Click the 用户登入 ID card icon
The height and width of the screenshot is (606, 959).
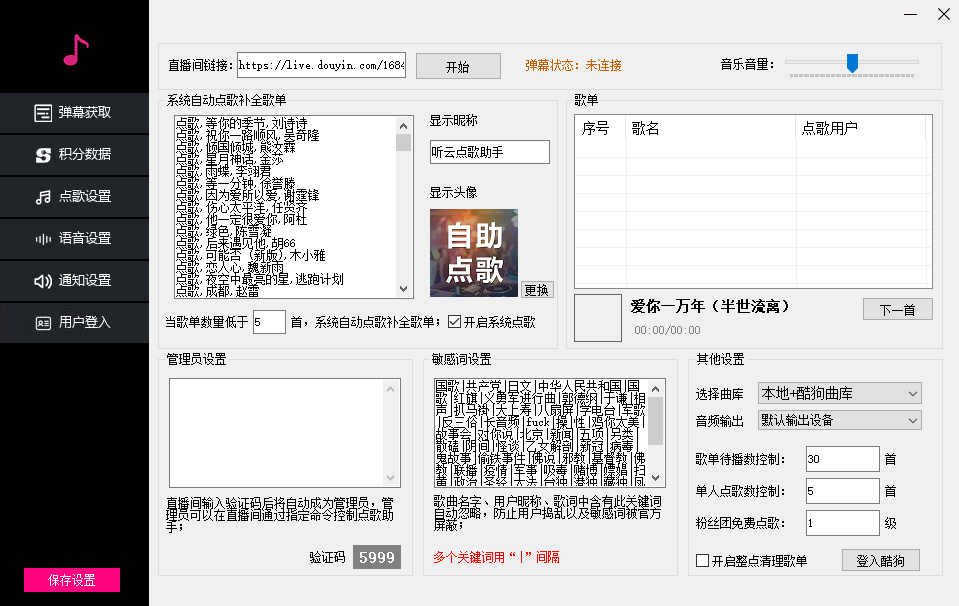[43, 323]
